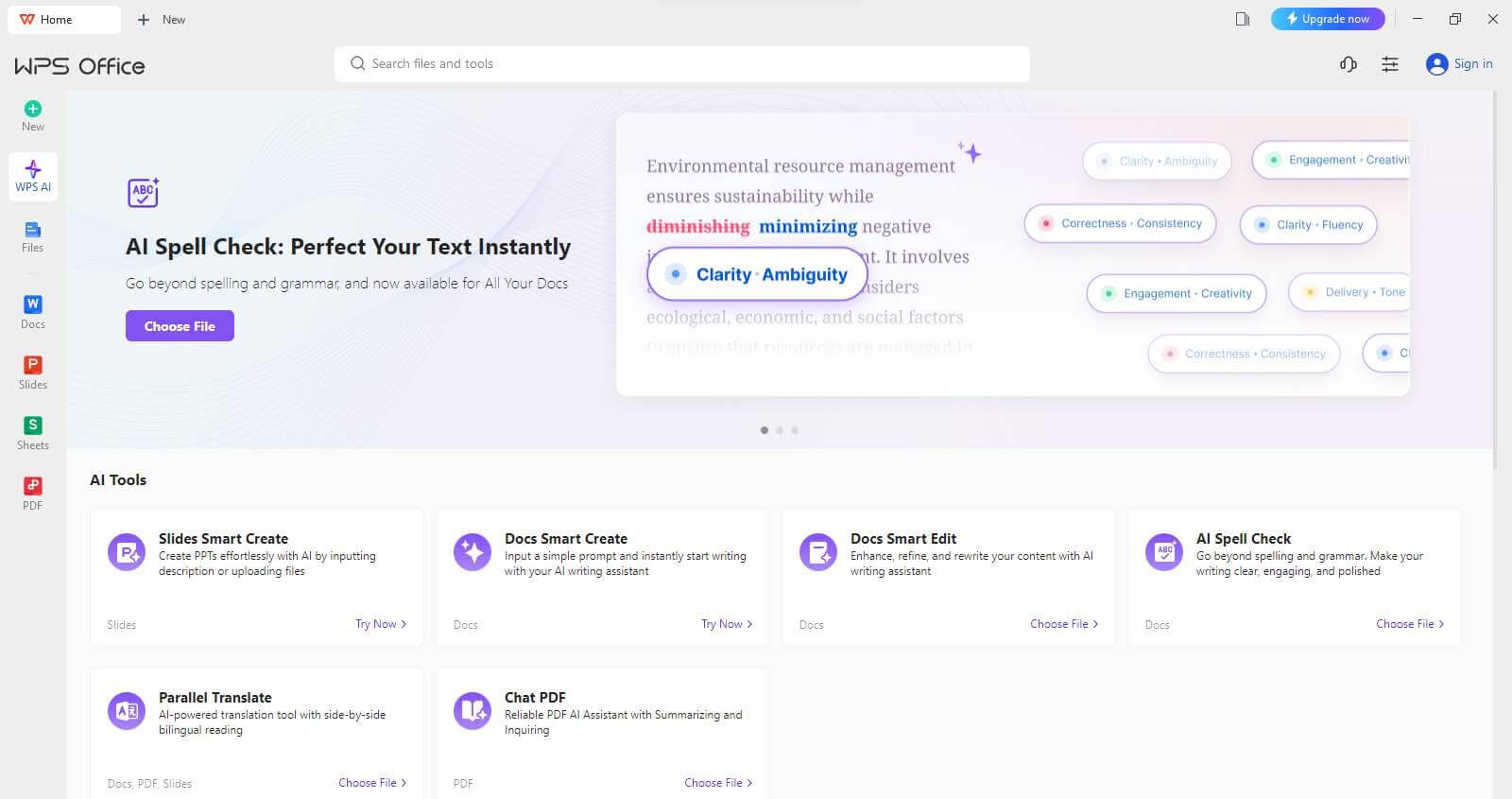Click the 'Docs, PDF, Slides' label
1512x799 pixels.
coord(149,784)
